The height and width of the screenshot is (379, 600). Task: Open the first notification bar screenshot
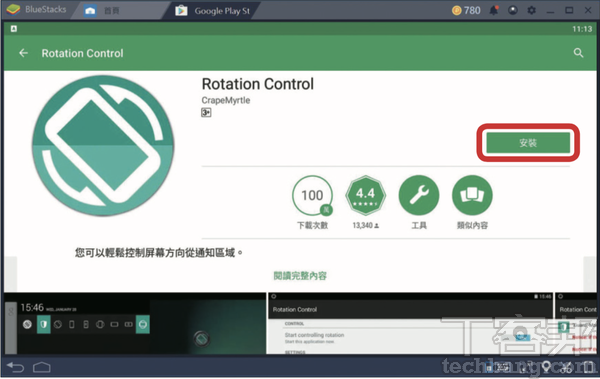135,323
